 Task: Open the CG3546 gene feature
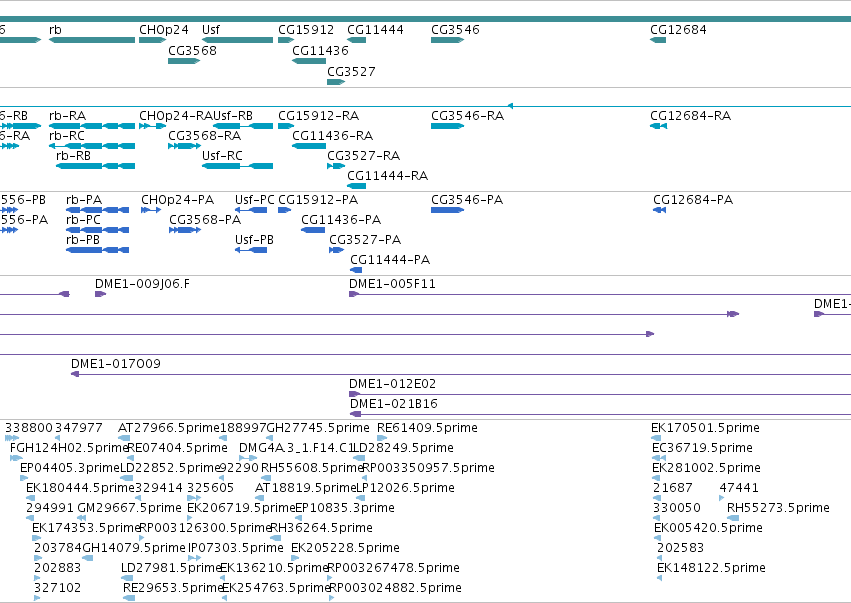click(447, 40)
